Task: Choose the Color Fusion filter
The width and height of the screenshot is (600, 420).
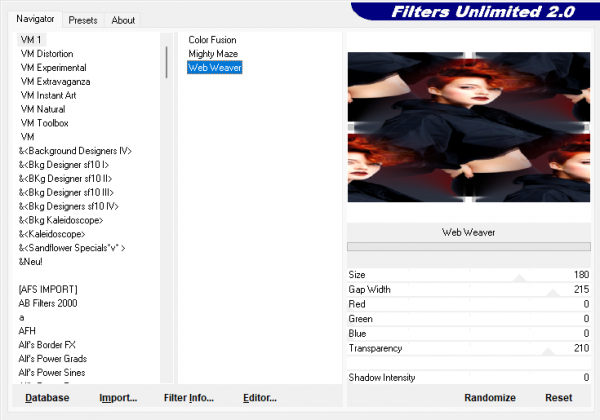Action: click(212, 40)
